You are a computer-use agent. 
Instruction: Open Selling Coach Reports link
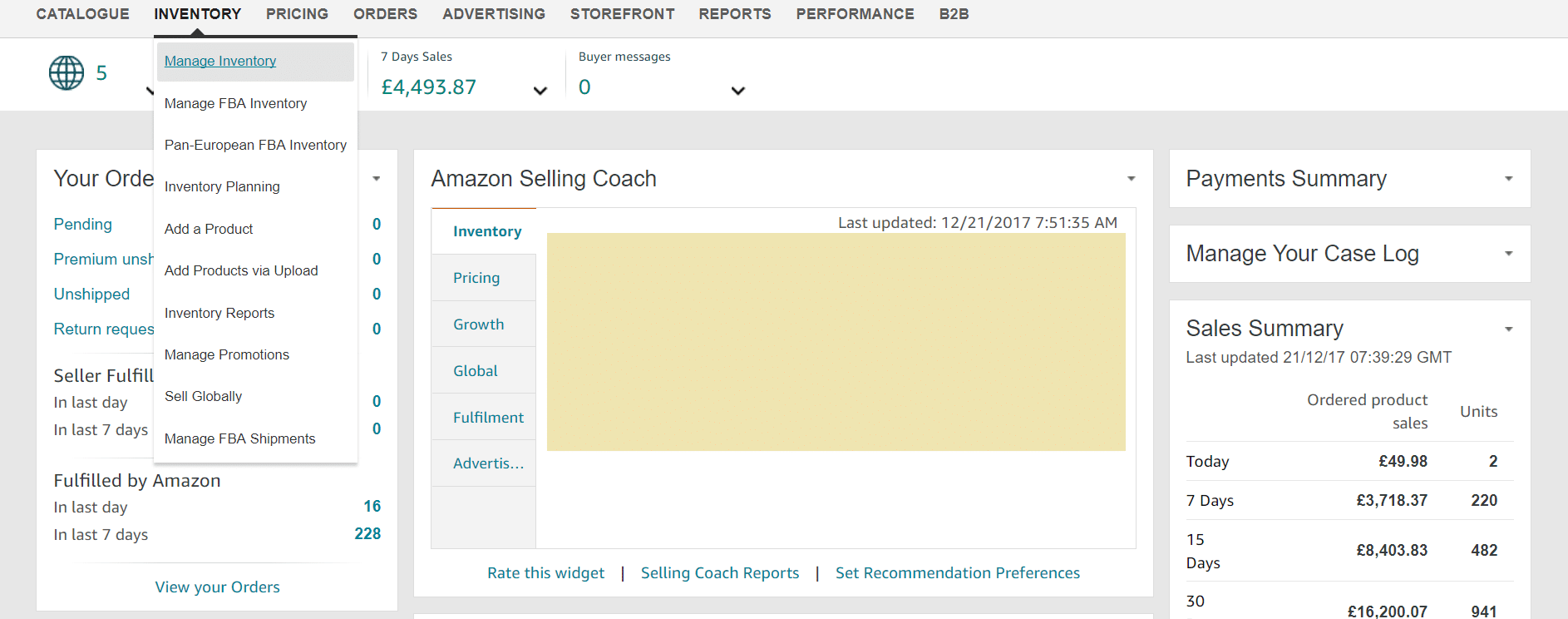720,573
